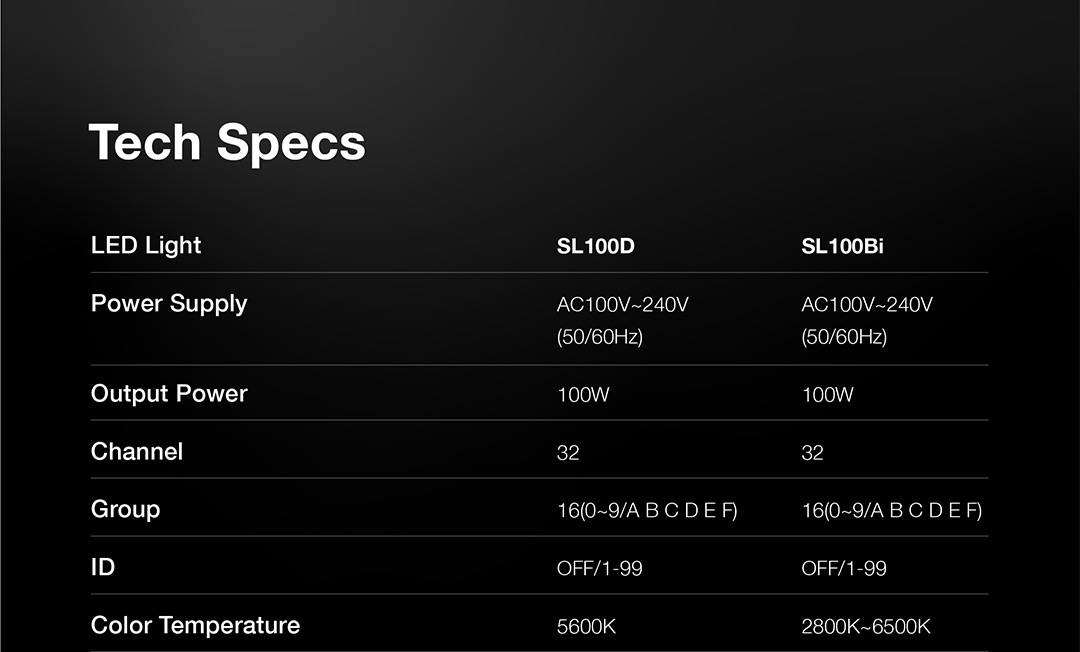Click the 100W value under SL100Bi
Viewport: 1080px width, 652px height.
[x=827, y=395]
